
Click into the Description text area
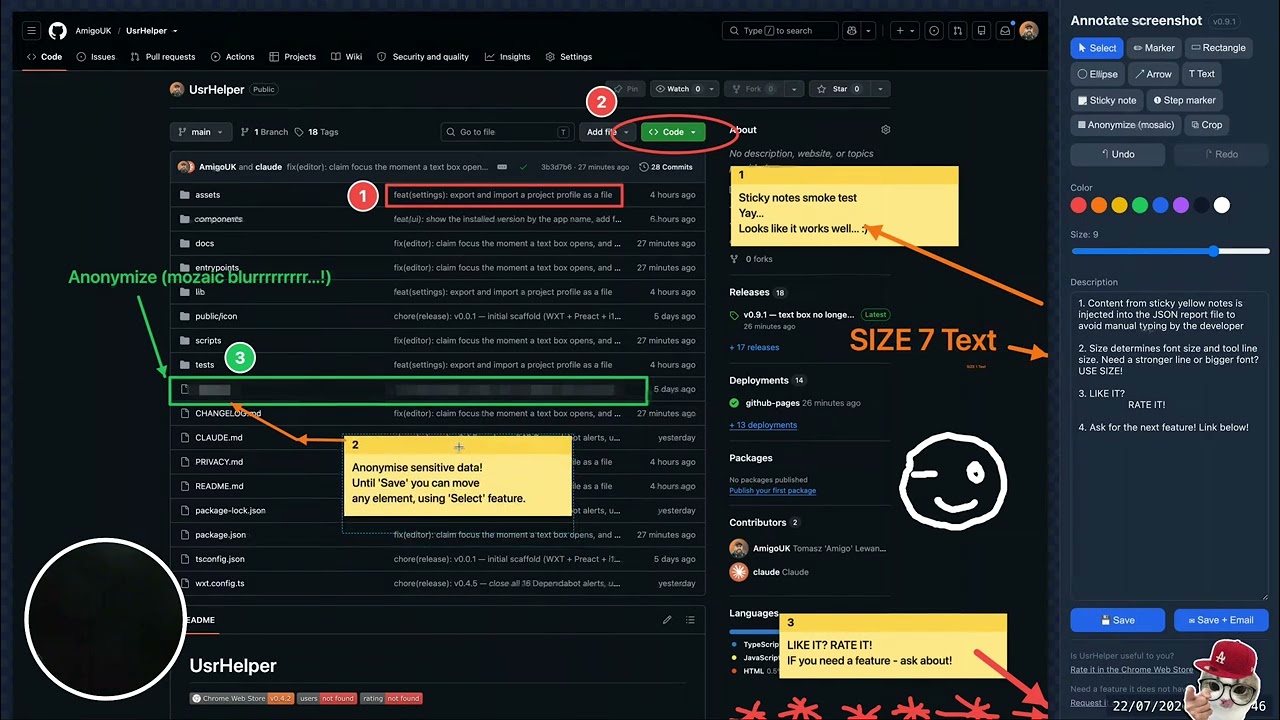1169,445
